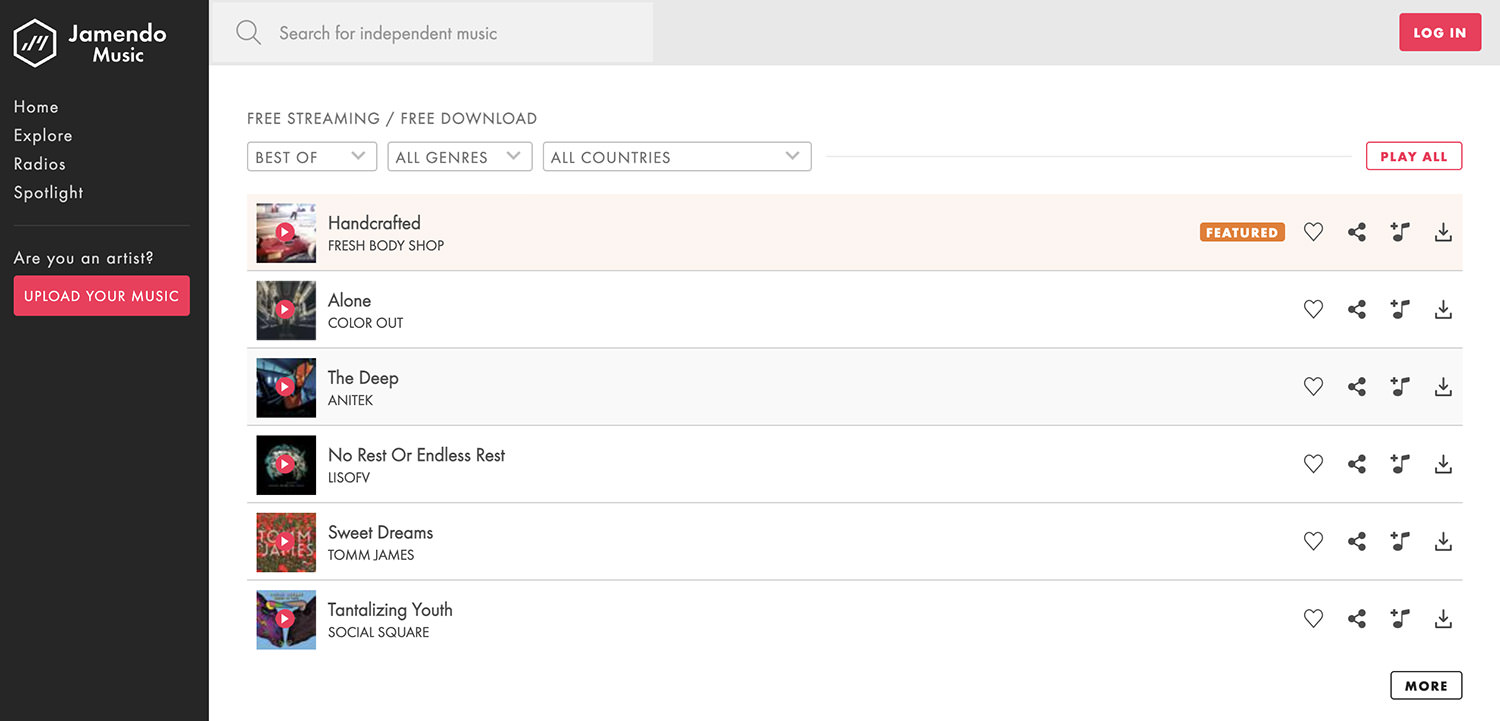The width and height of the screenshot is (1500, 721).
Task: Like the Handcrafted track with heart icon
Action: (1313, 232)
